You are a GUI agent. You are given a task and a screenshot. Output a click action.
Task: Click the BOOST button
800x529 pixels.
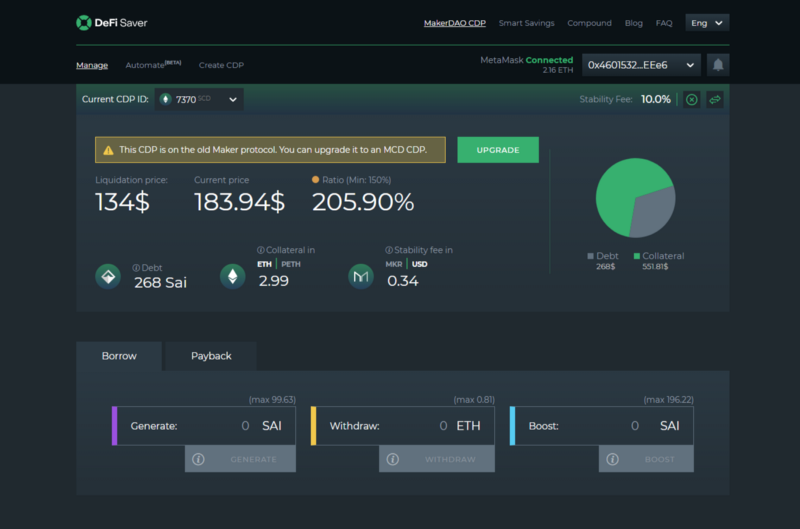pyautogui.click(x=646, y=459)
